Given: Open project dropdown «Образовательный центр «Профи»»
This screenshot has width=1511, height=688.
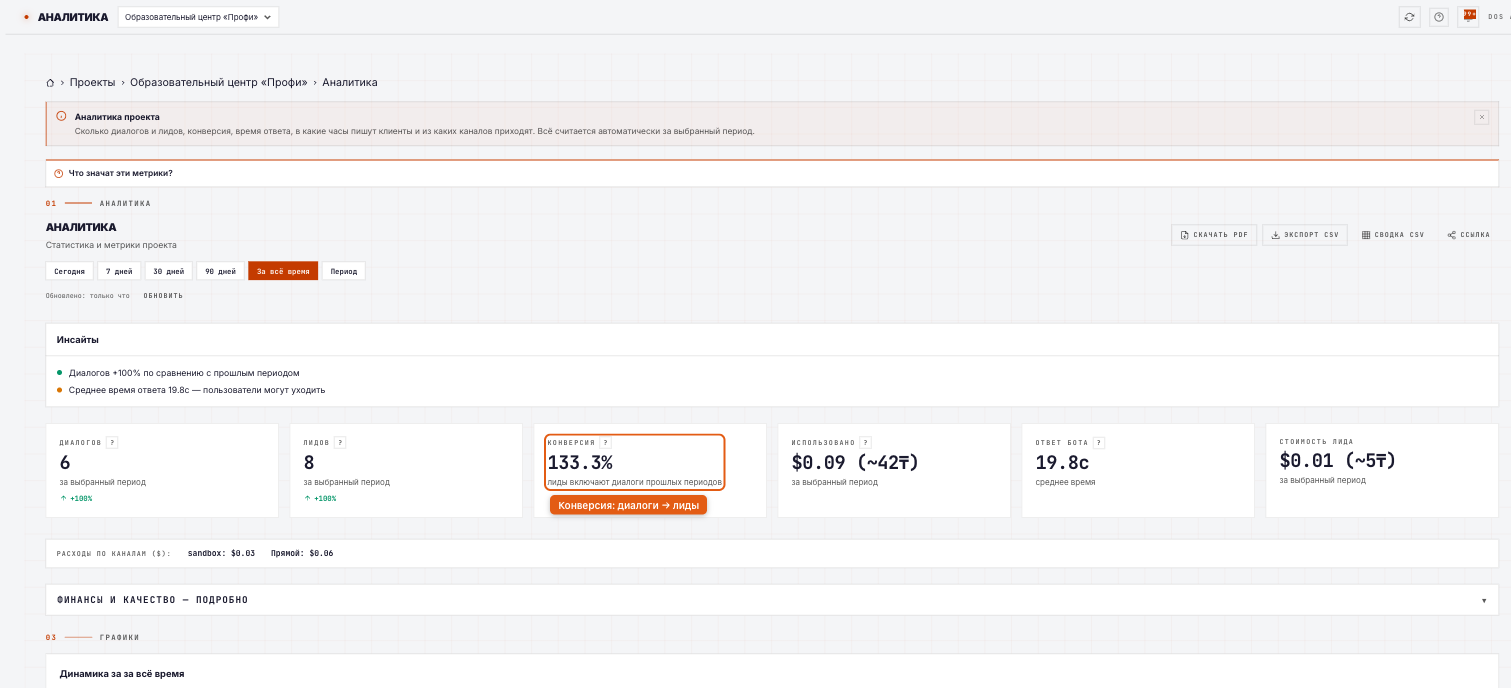Looking at the screenshot, I should (198, 17).
